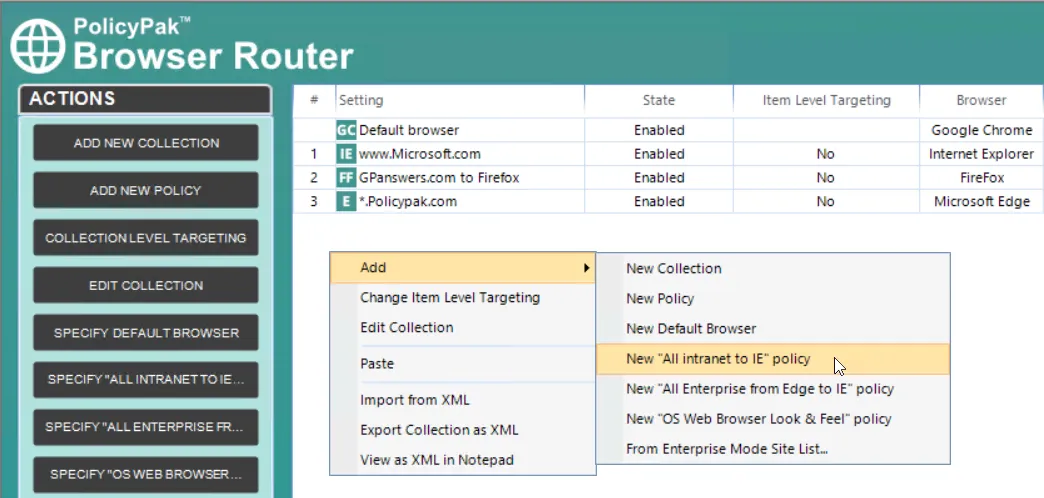
Task: Choose Paste from the context menu
Action: [463, 364]
